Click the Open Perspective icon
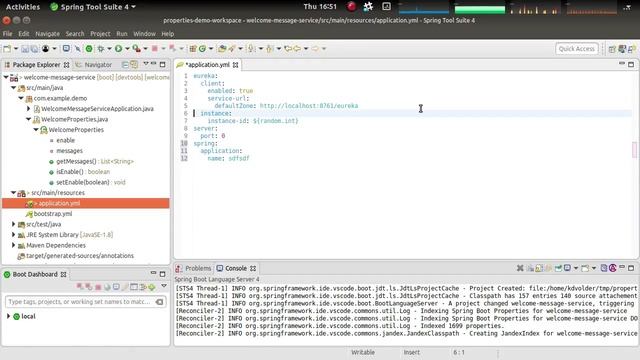 point(612,49)
